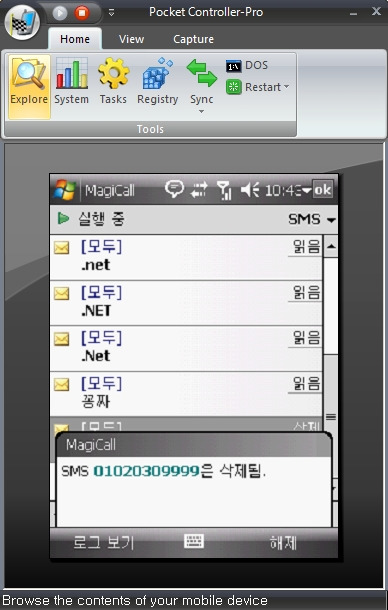Click the Pocket Controller application orb
This screenshot has height=610, width=388.
tap(22, 22)
